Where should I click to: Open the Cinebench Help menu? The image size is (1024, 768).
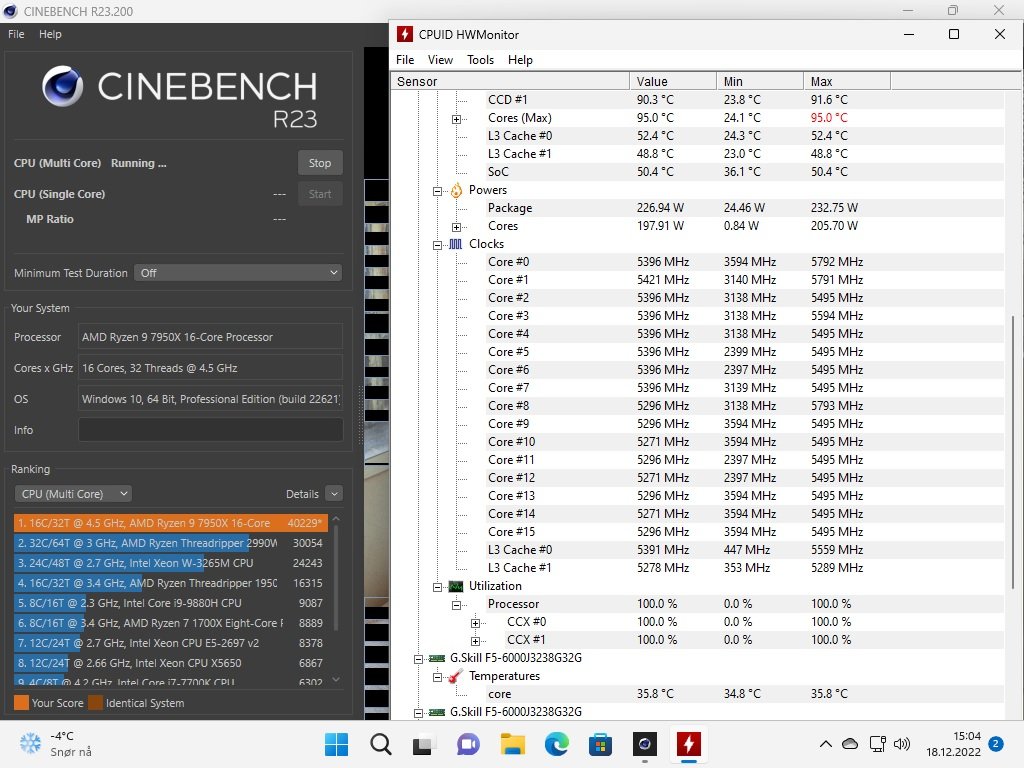(50, 34)
